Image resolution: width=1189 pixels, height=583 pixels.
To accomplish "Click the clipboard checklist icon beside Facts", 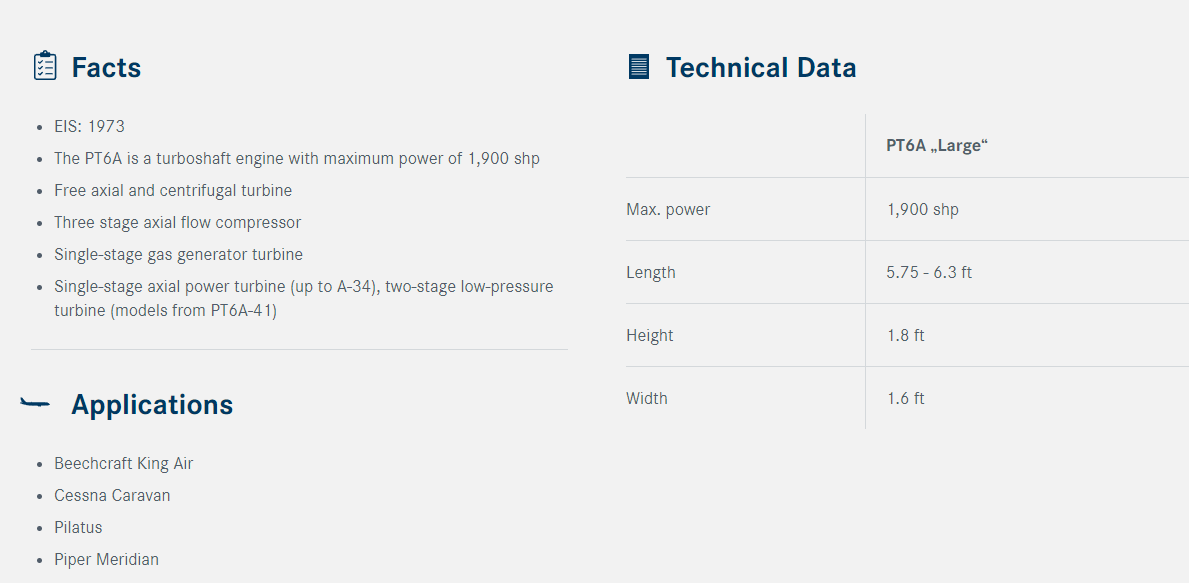I will [45, 66].
